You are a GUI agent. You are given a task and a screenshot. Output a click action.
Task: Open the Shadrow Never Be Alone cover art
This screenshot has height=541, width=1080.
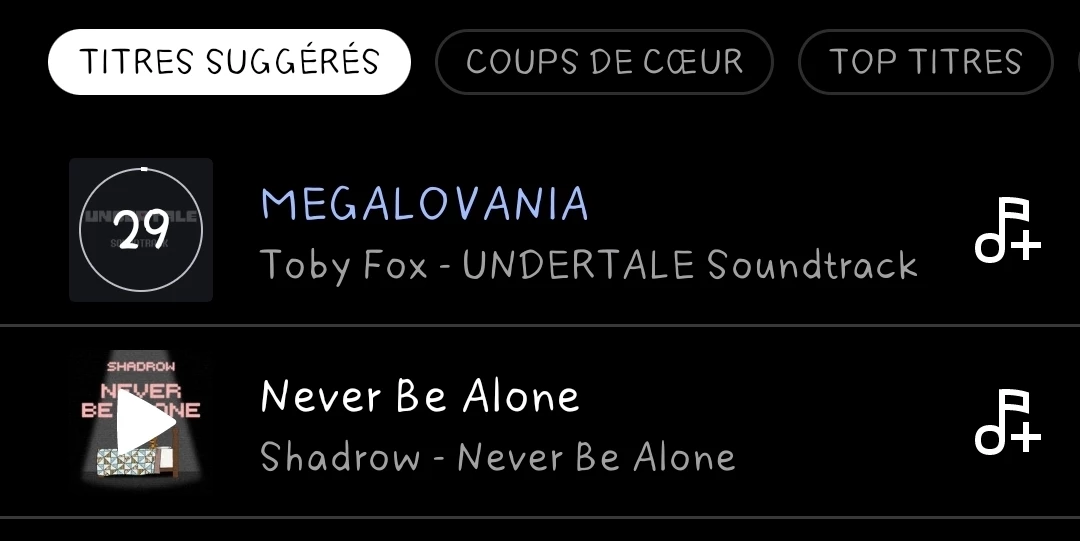point(141,422)
